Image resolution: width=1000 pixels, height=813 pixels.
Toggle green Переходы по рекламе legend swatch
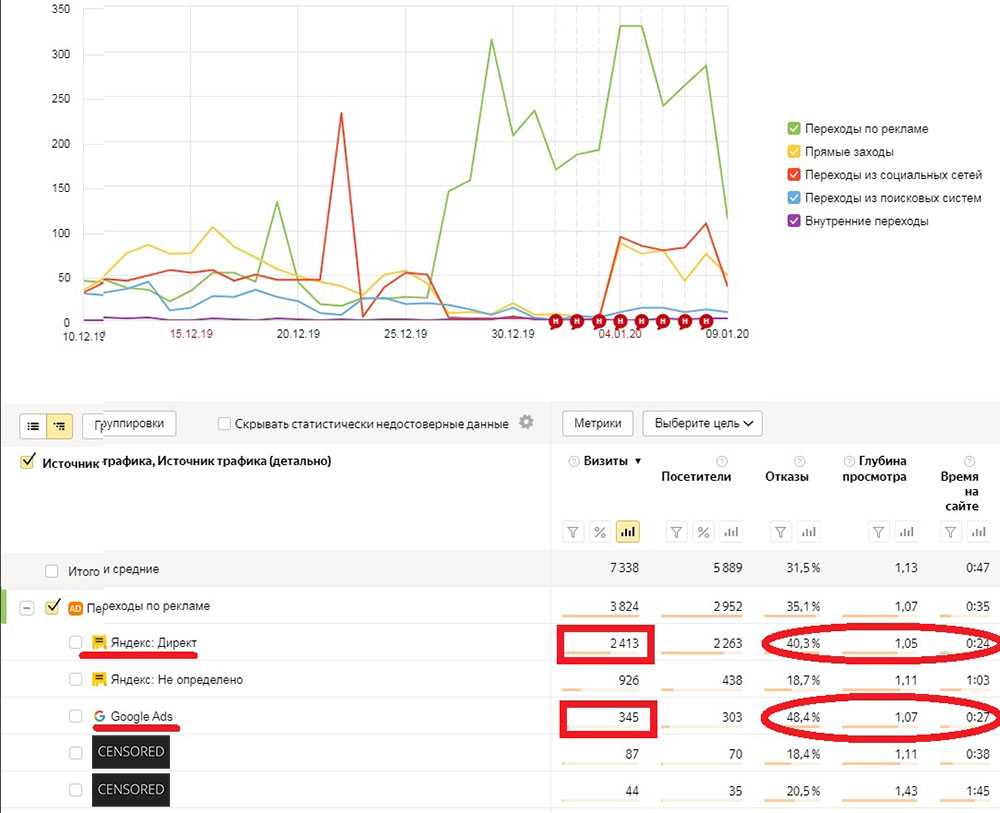(x=794, y=129)
